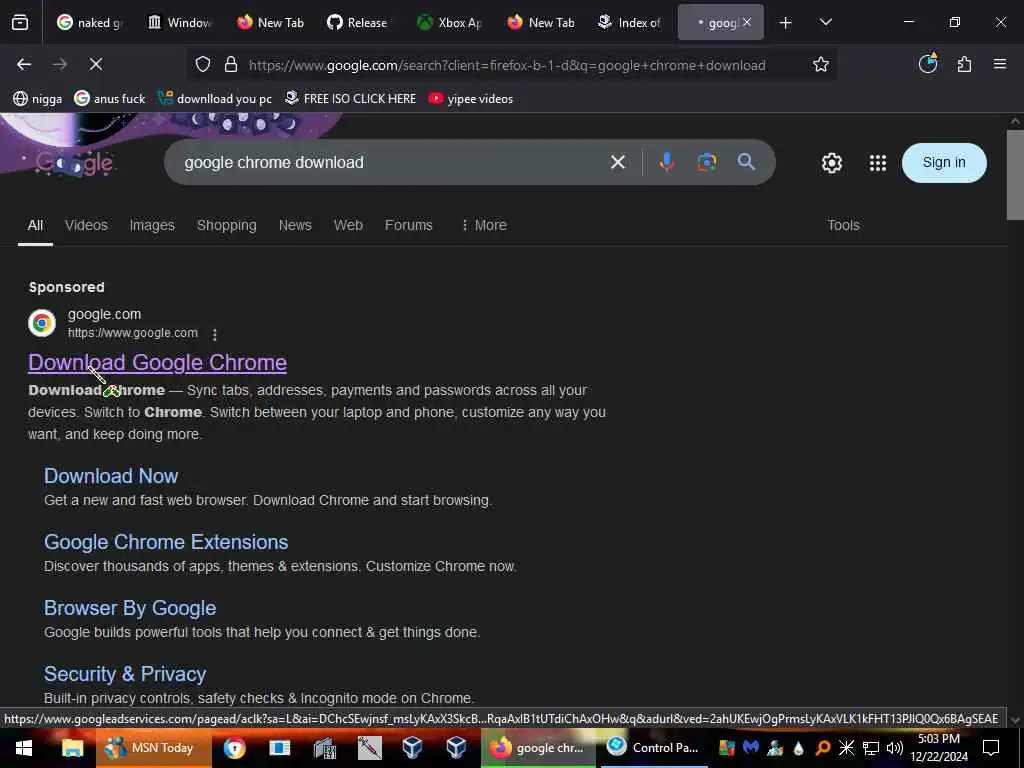The height and width of the screenshot is (768, 1024).
Task: Open a new tab with plus button
Action: [786, 23]
